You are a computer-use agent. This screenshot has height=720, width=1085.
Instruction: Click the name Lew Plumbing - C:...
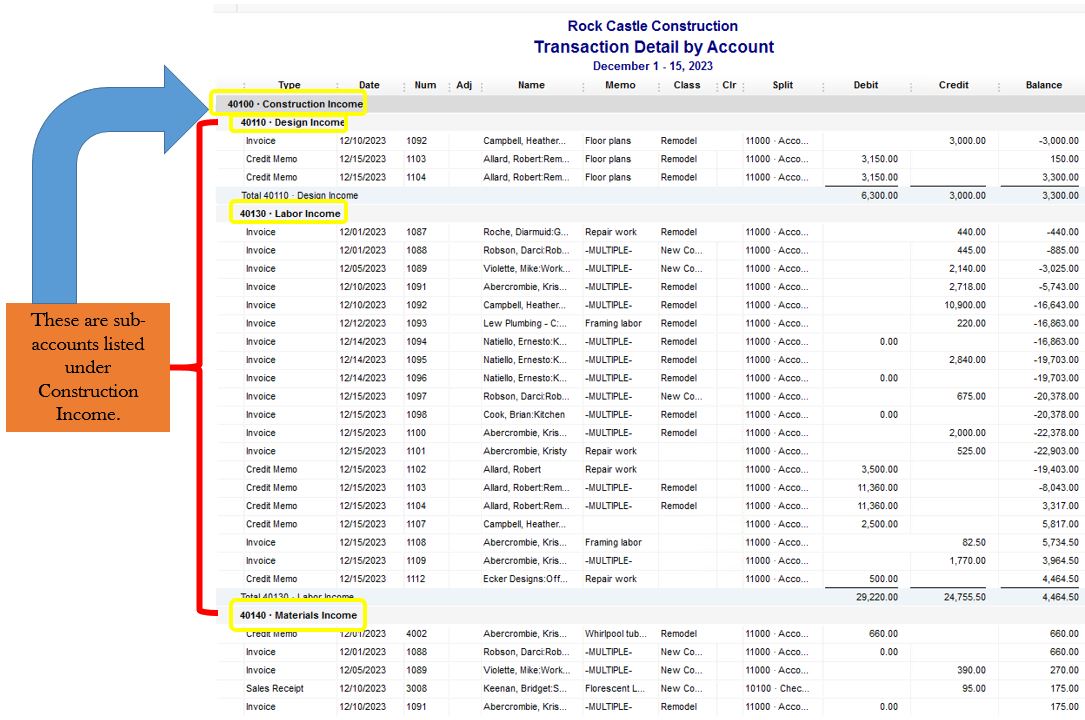[525, 324]
